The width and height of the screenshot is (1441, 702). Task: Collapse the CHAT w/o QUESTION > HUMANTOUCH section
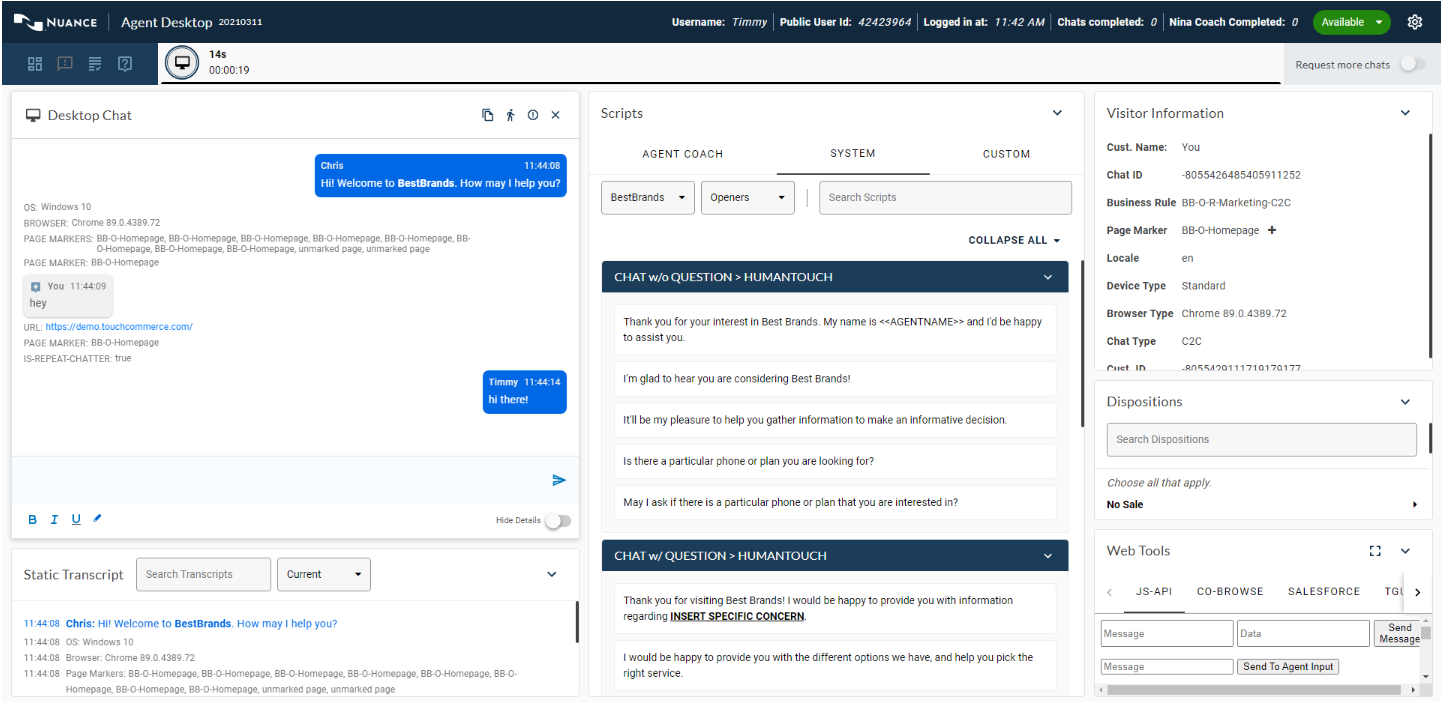(x=1047, y=277)
